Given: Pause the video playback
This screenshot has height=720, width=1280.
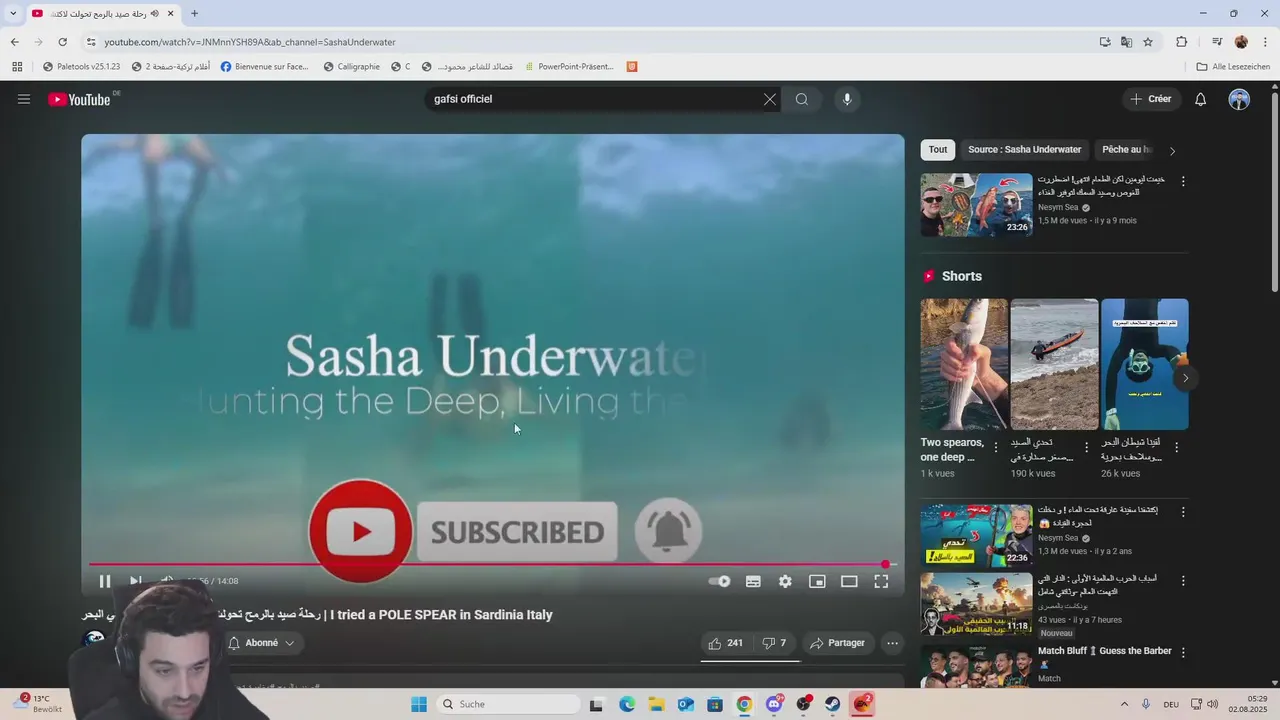Looking at the screenshot, I should [x=105, y=581].
